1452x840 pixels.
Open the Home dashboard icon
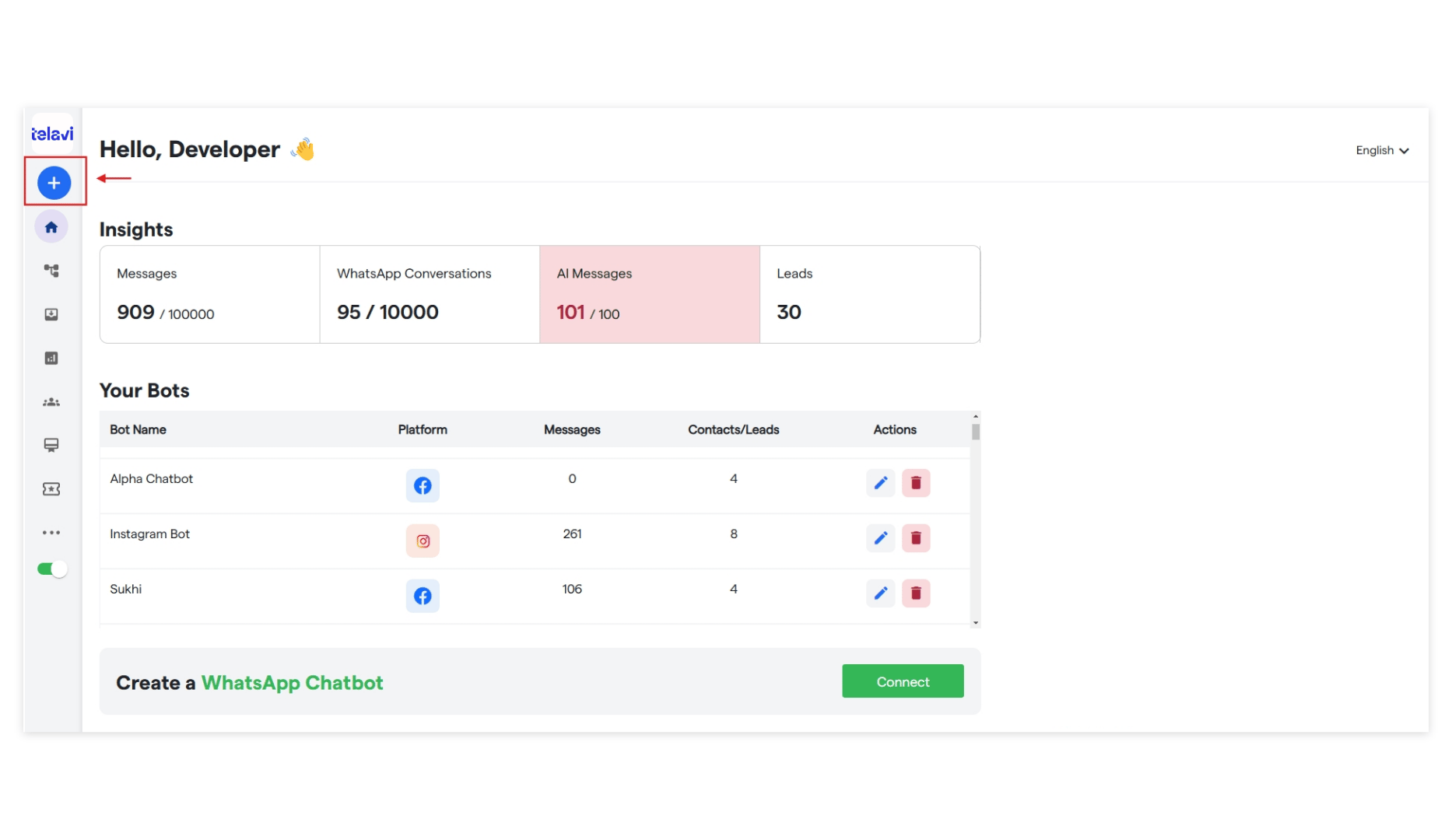pyautogui.click(x=51, y=227)
